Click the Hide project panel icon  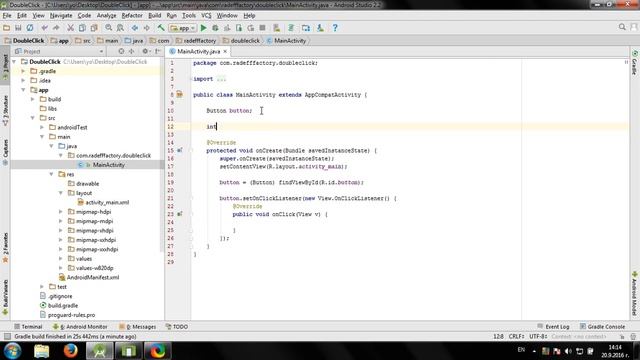[158, 51]
